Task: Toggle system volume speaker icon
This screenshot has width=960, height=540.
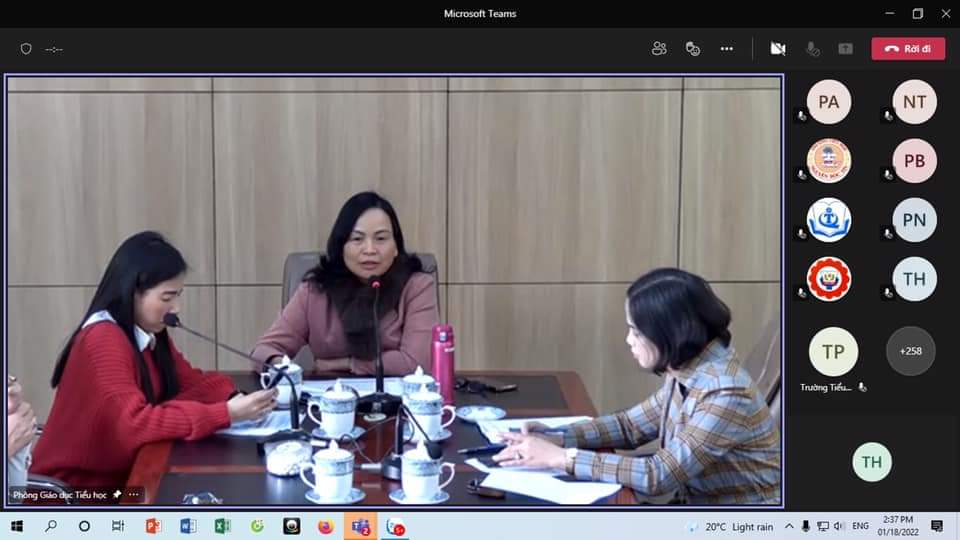Action: tap(839, 526)
